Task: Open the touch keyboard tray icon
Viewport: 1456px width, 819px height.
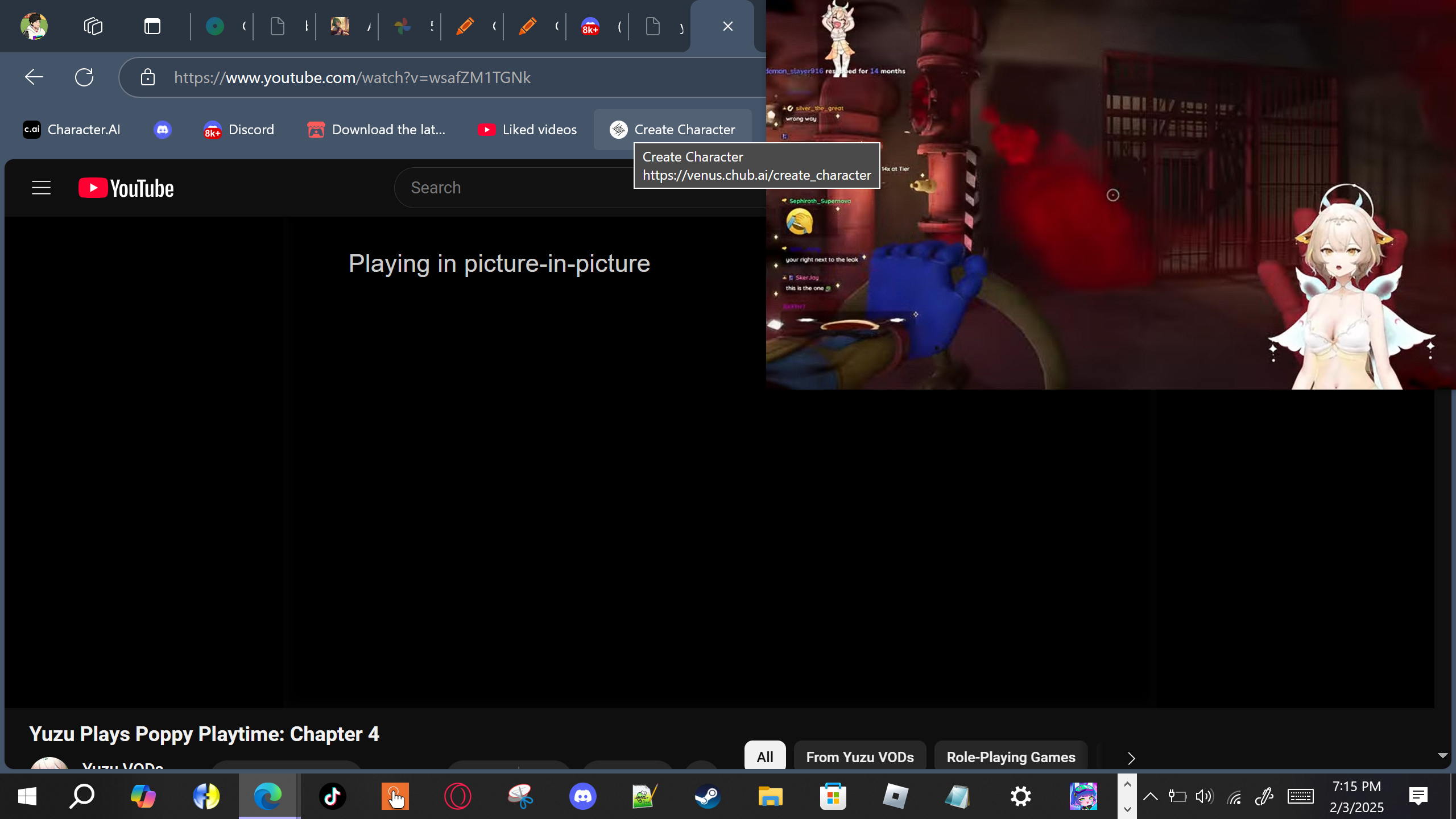Action: coord(1301,796)
